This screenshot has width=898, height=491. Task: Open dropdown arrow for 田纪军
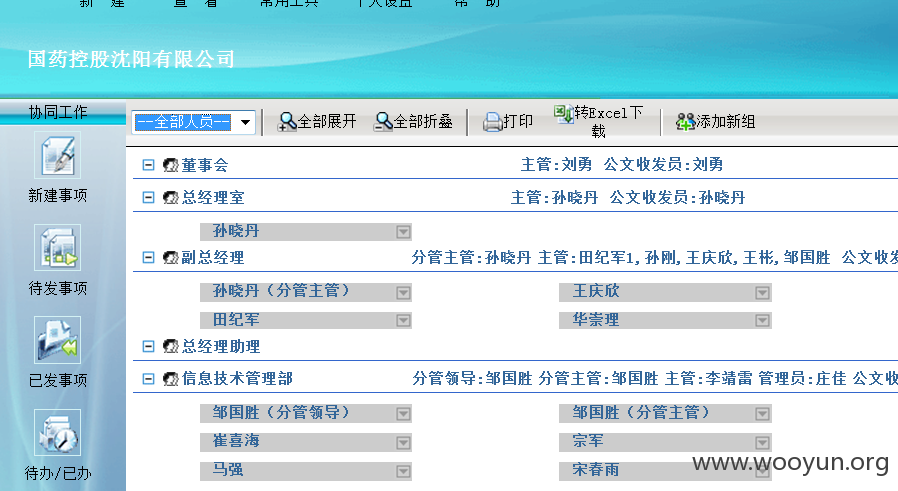tap(403, 320)
